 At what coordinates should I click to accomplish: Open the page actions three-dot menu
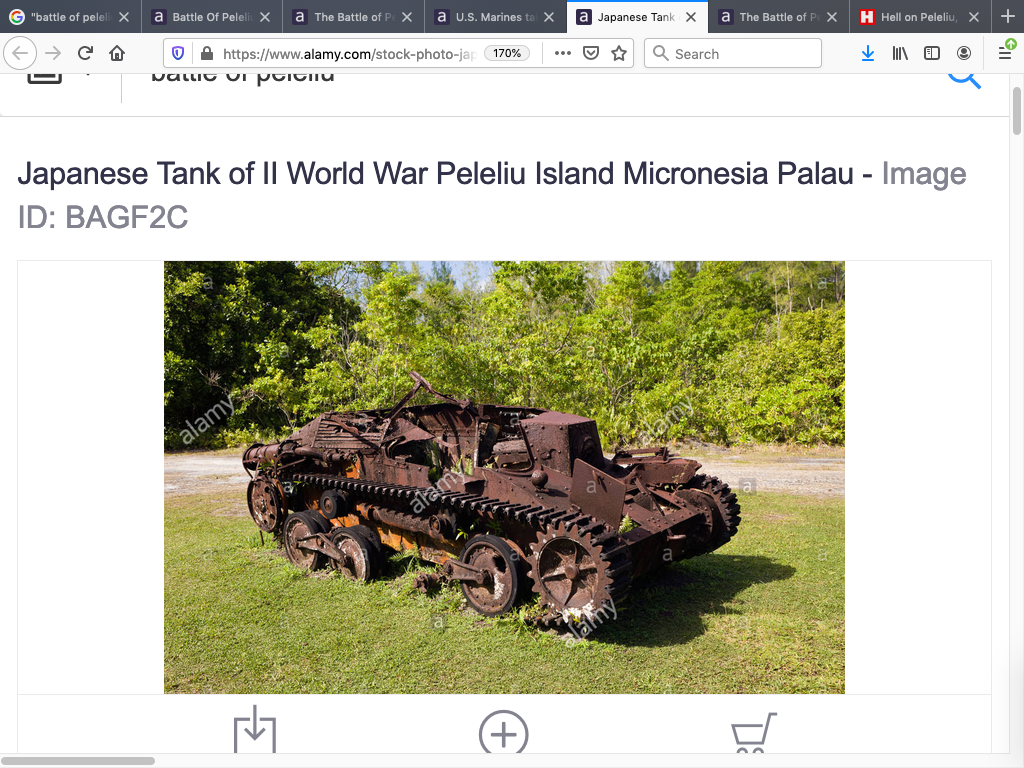562,53
